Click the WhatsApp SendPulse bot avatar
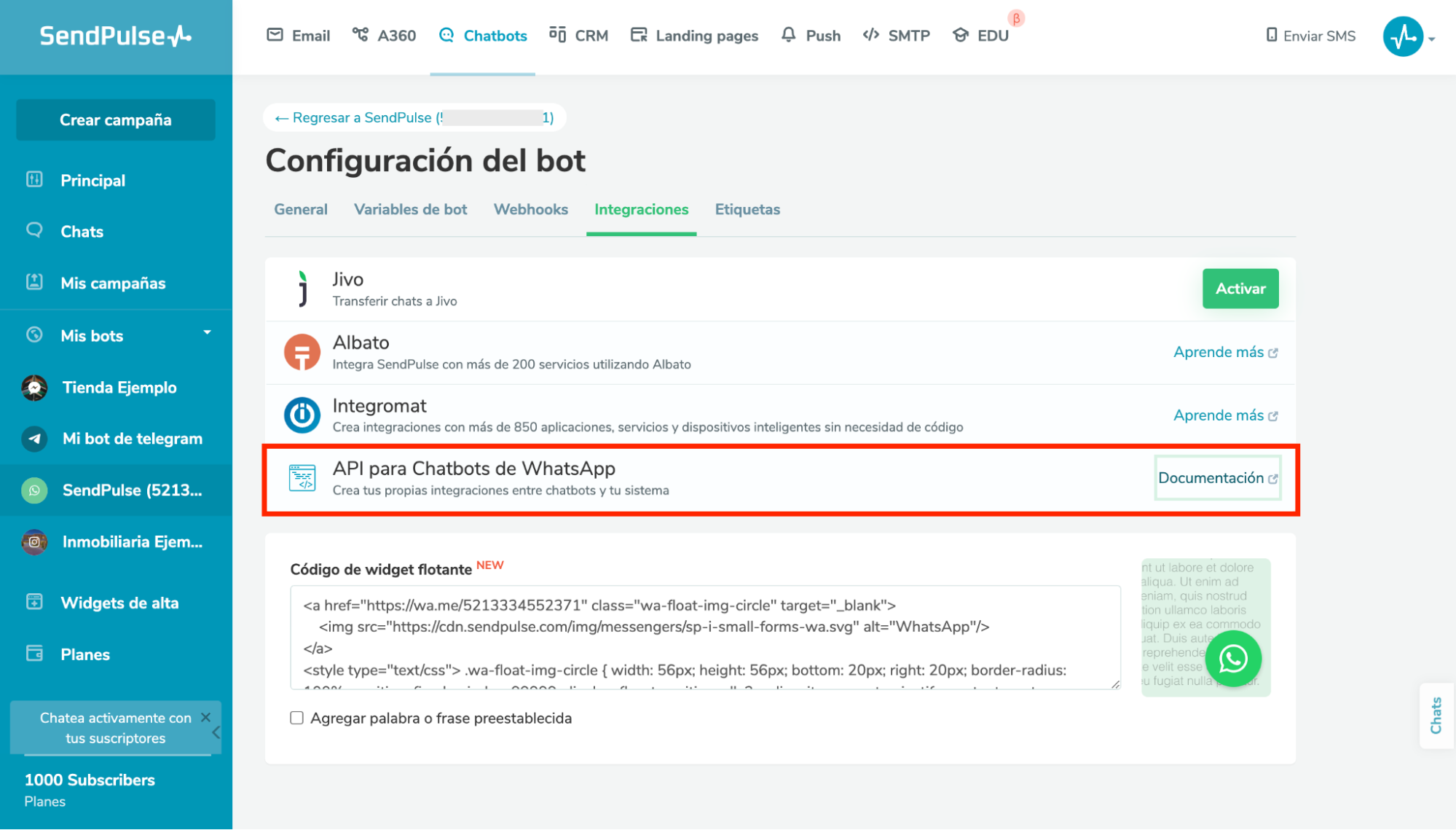This screenshot has height=830, width=1456. tap(34, 490)
